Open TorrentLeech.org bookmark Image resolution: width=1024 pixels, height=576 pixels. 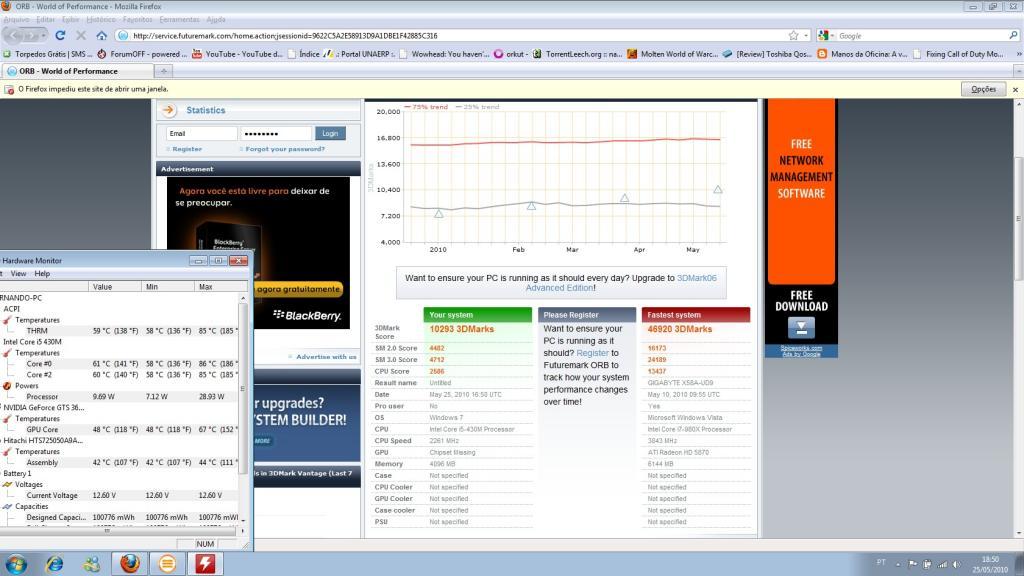[578, 54]
